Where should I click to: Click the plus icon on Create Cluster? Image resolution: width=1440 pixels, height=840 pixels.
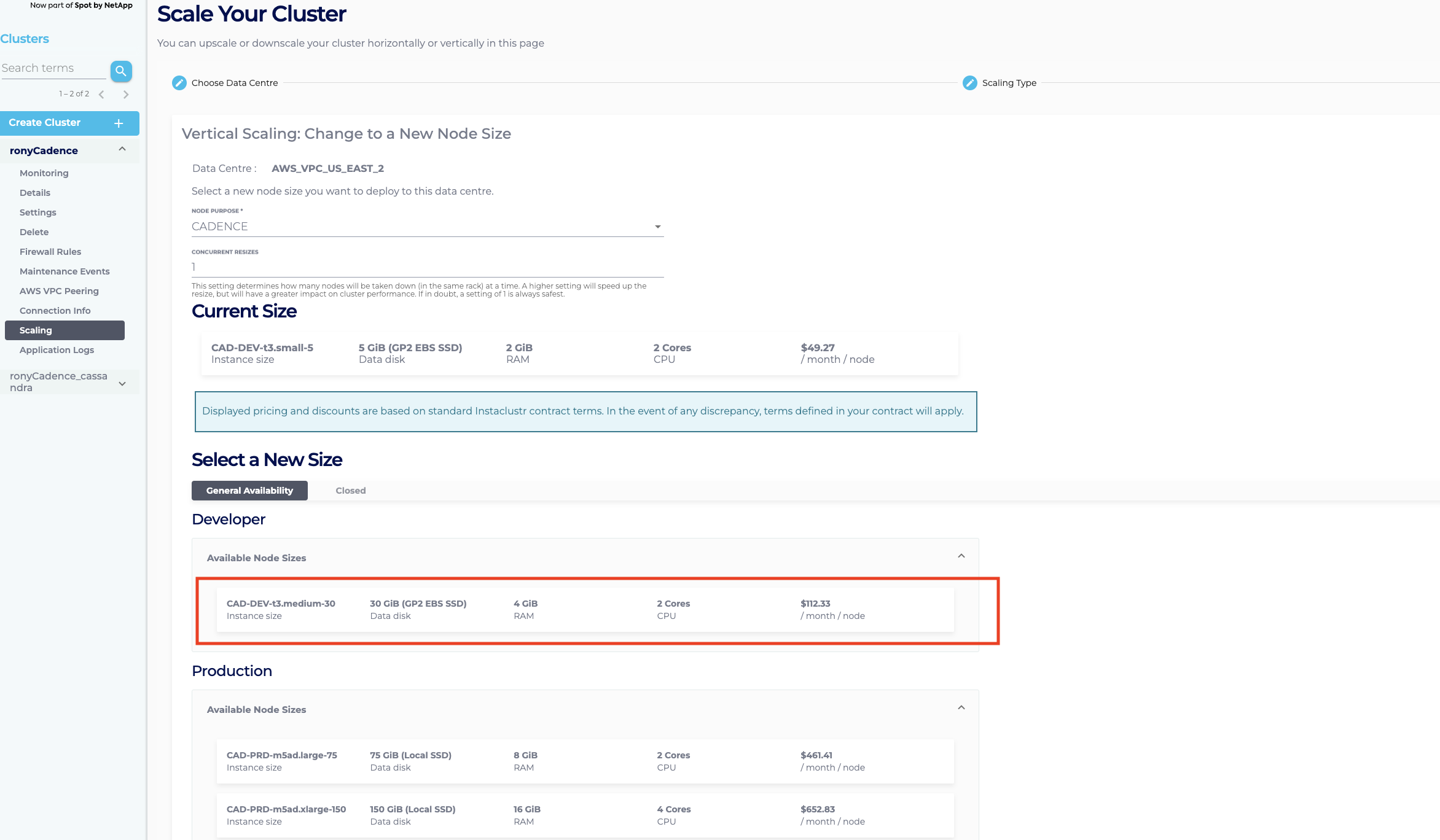pyautogui.click(x=119, y=123)
